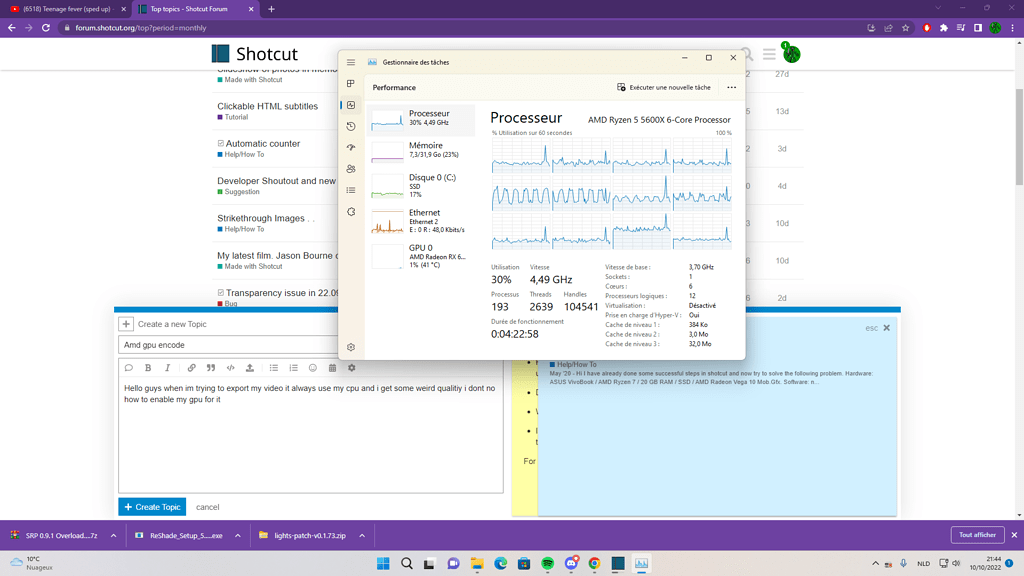Open Task Manager app history page
This screenshot has height=576, width=1024.
pyautogui.click(x=351, y=126)
